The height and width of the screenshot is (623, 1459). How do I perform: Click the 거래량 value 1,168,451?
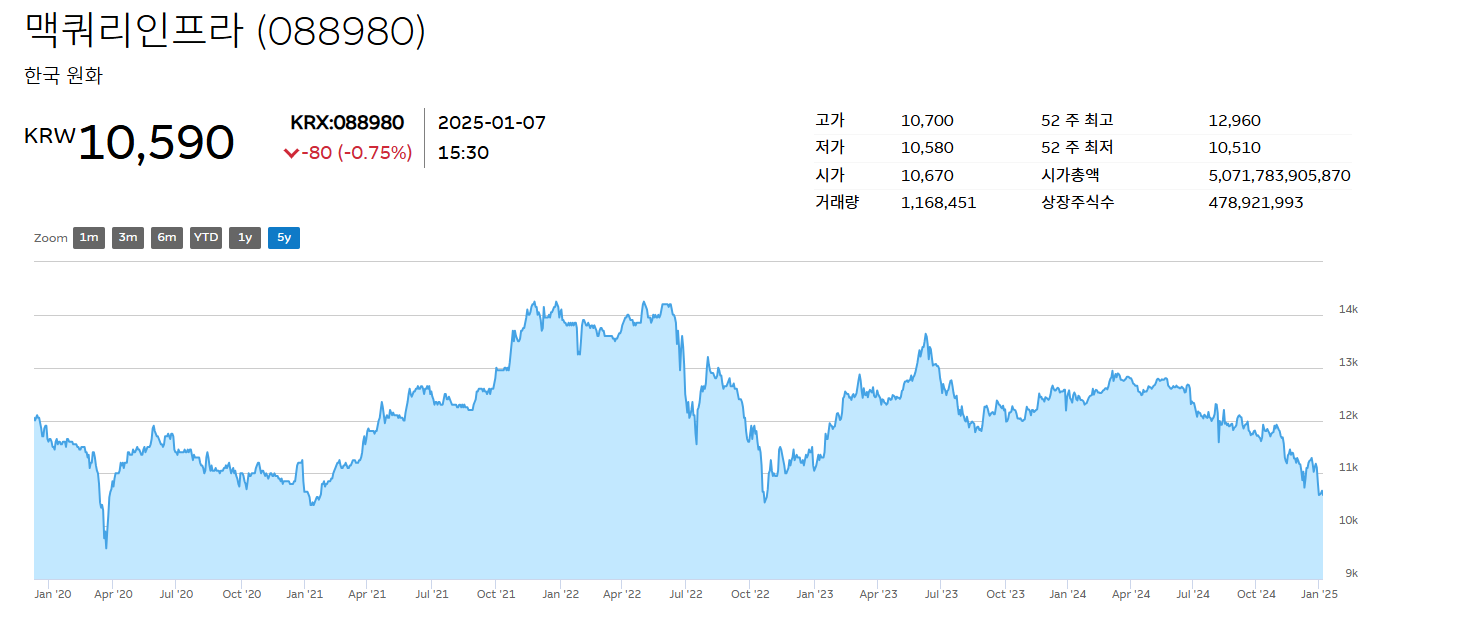coord(938,203)
